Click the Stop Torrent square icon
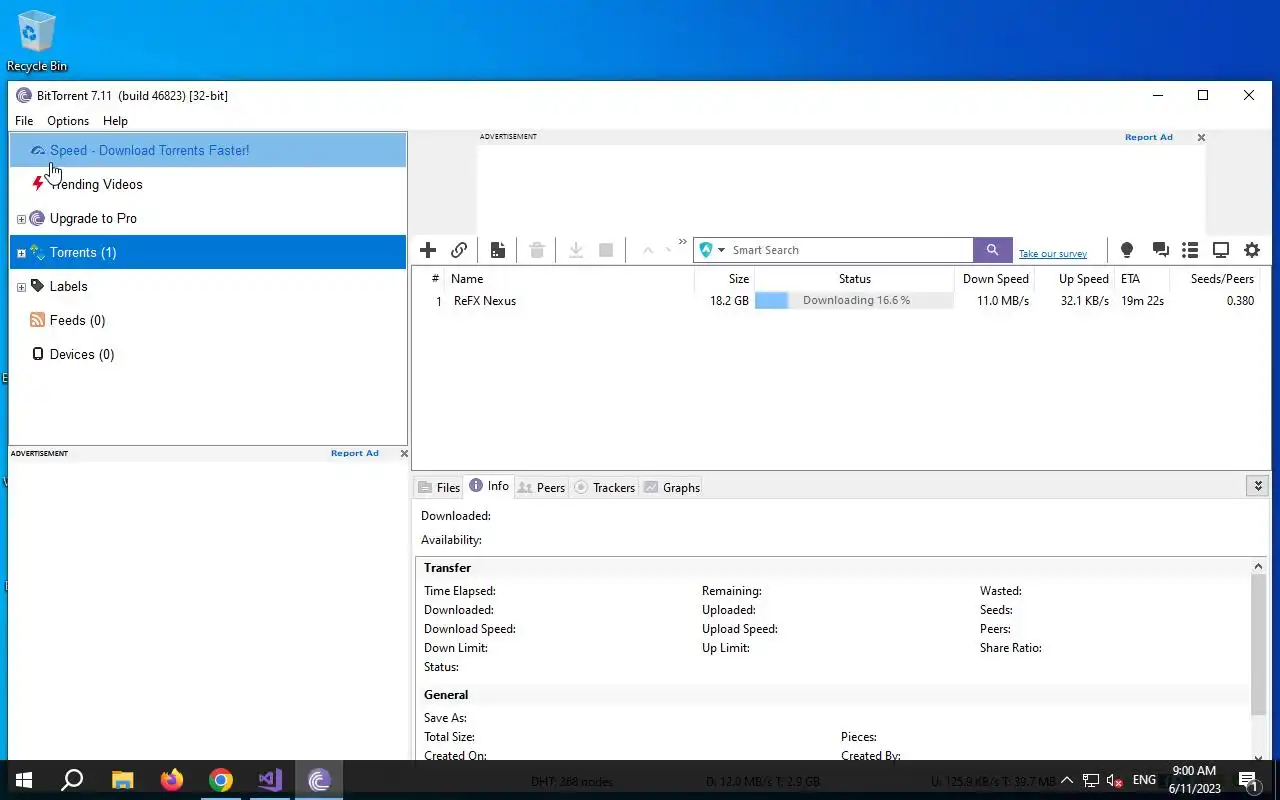1280x800 pixels. (606, 250)
